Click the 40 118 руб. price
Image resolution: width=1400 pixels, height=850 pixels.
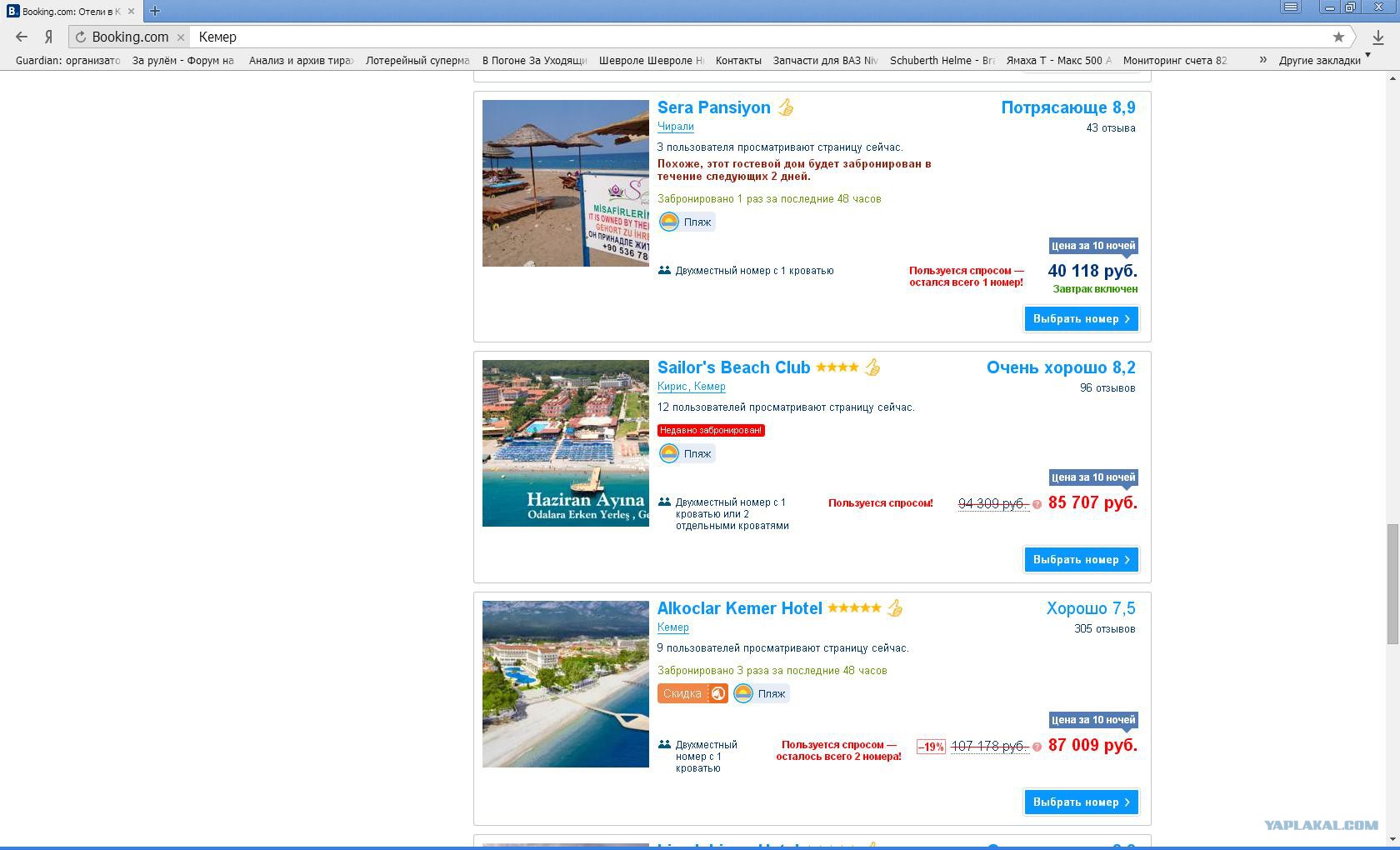coord(1092,271)
